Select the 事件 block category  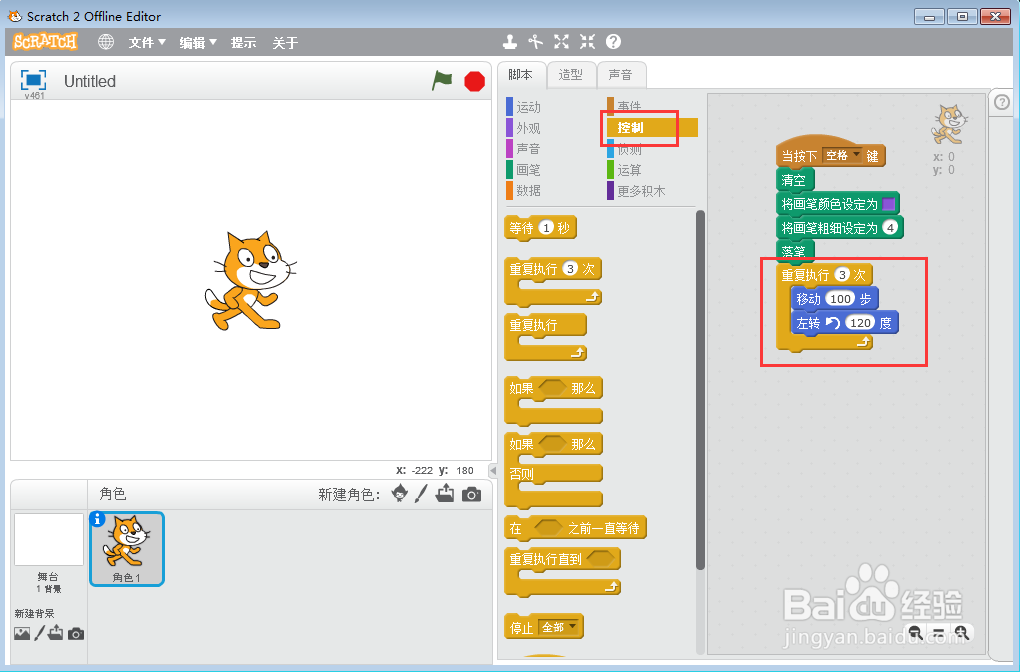pos(628,106)
